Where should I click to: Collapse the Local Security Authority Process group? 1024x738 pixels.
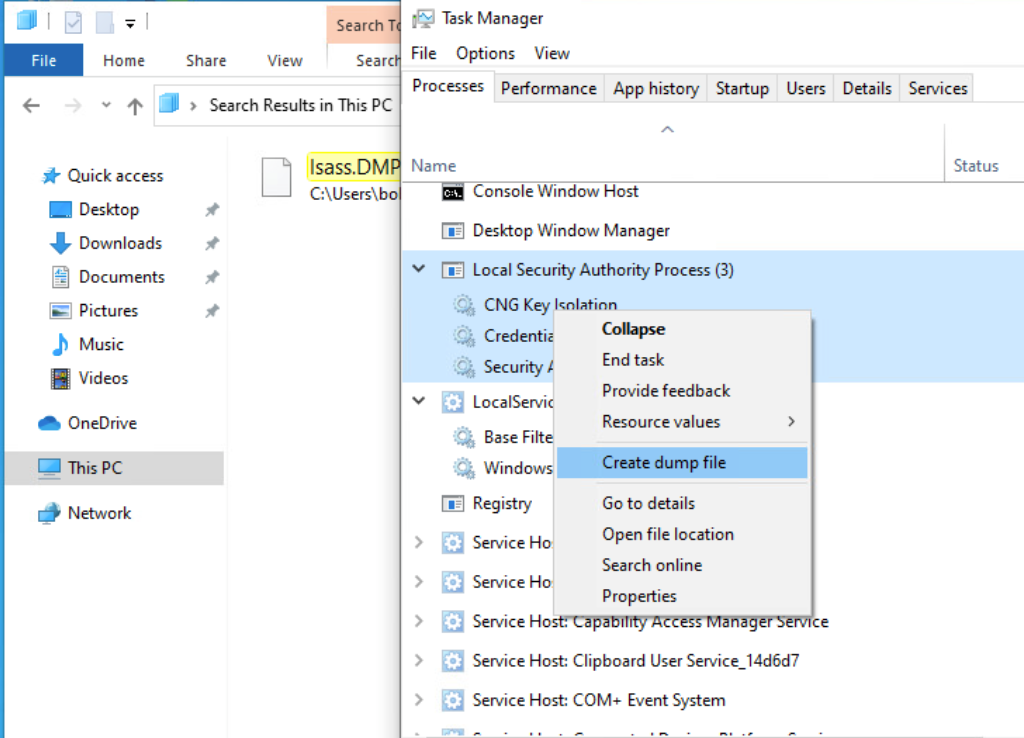(419, 269)
